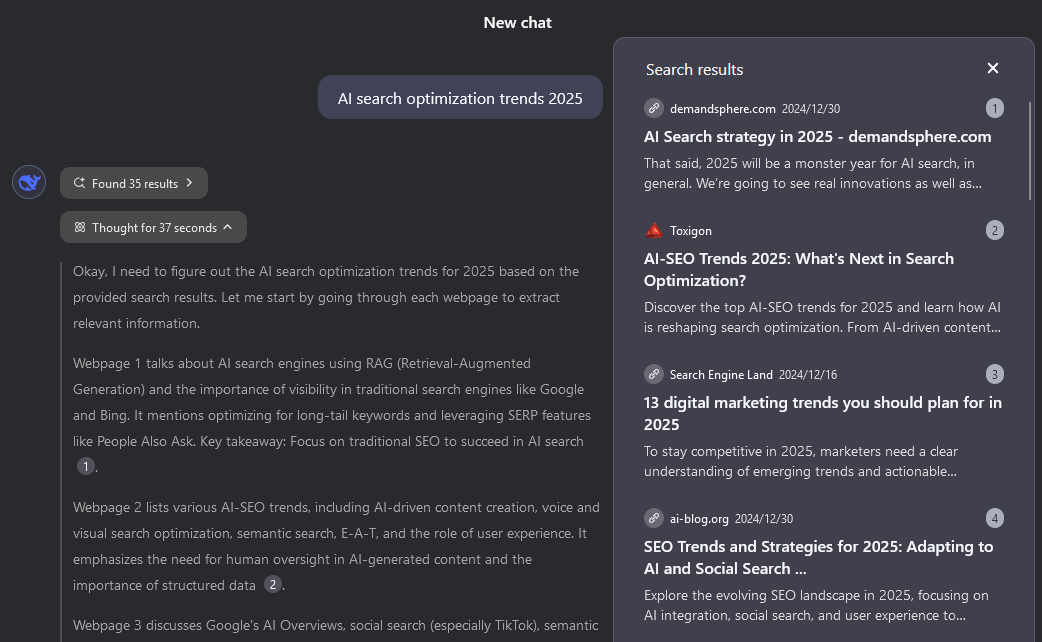The width and height of the screenshot is (1042, 642).
Task: Click the paragraph beginning 'Webpage 1 talks about'
Action: [332, 415]
